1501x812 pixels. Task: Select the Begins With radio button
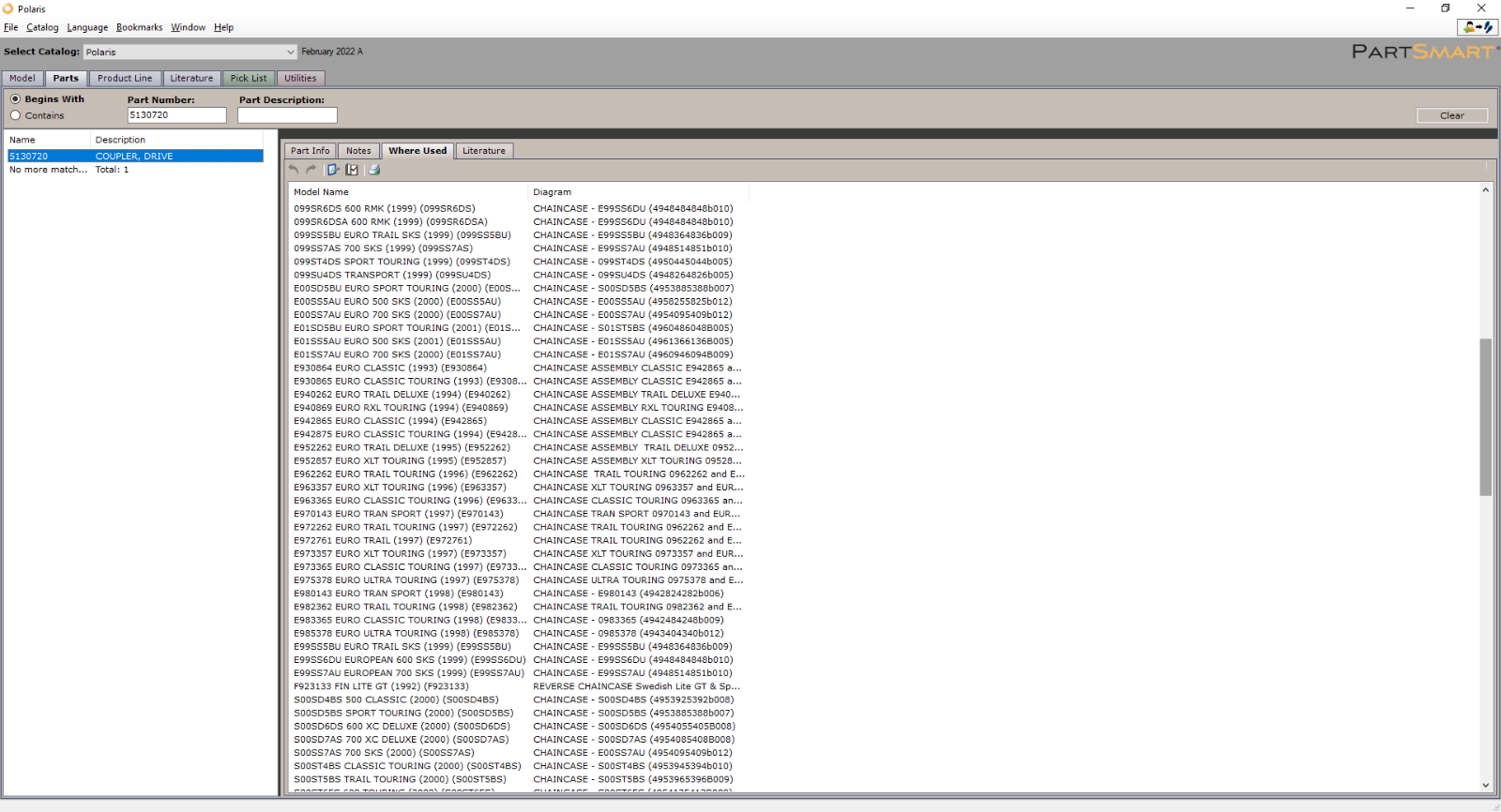point(15,98)
